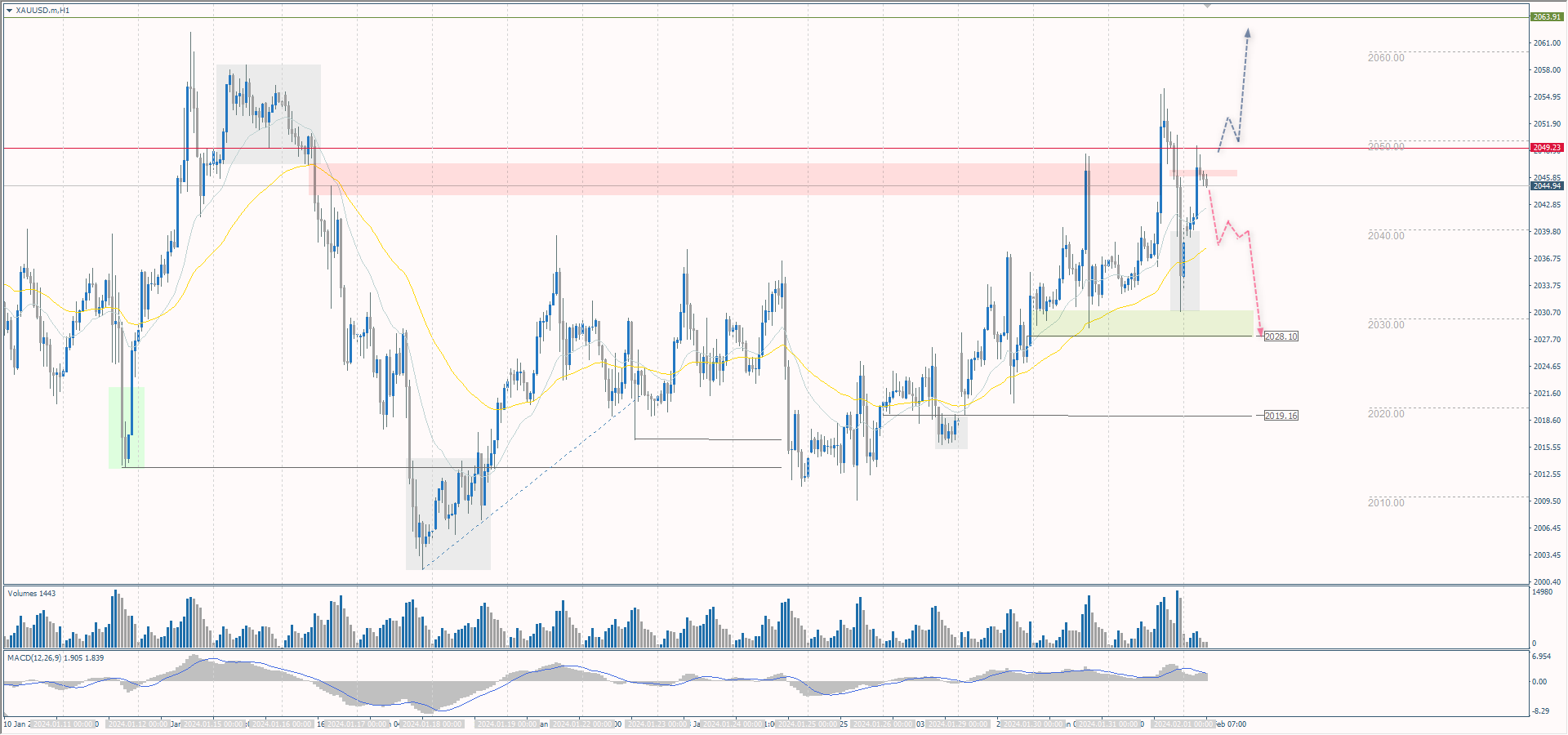1568x735 pixels.
Task: Click the 2058.00 price scale value
Action: click(1547, 70)
